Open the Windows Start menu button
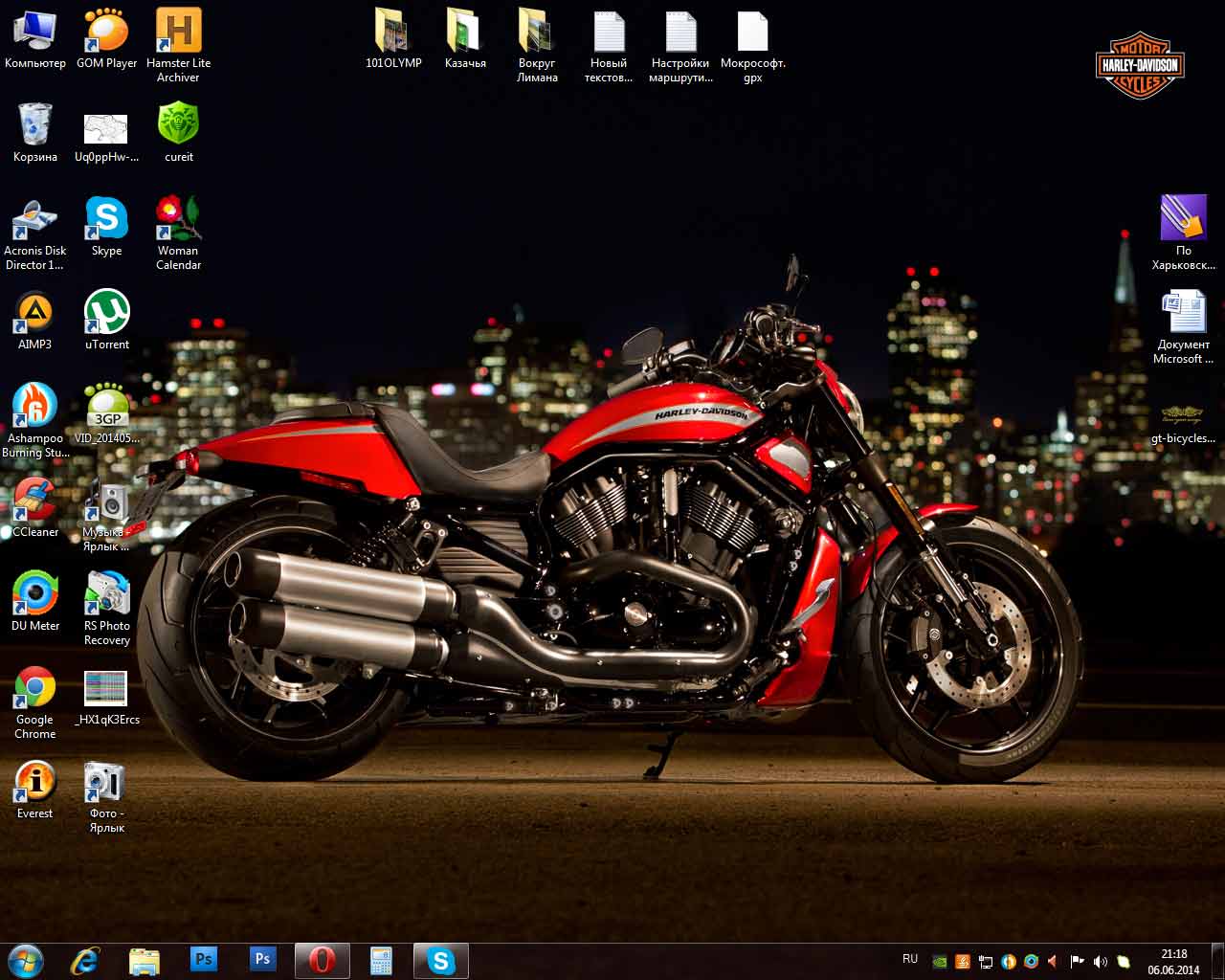The image size is (1225, 980). click(x=26, y=960)
